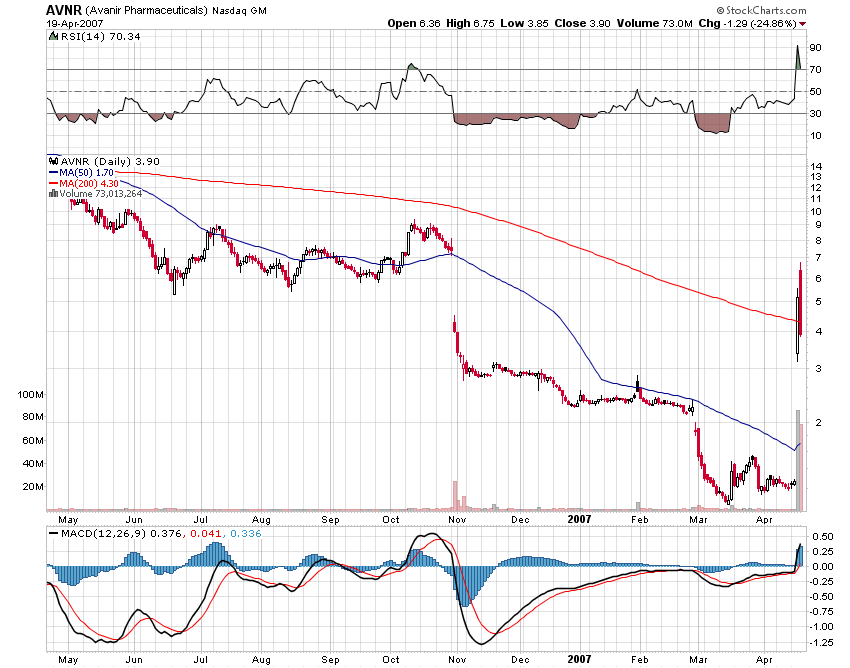Viewport: 850px width, 668px height.
Task: Click the 12 mark on price axis
Action: [x=815, y=188]
